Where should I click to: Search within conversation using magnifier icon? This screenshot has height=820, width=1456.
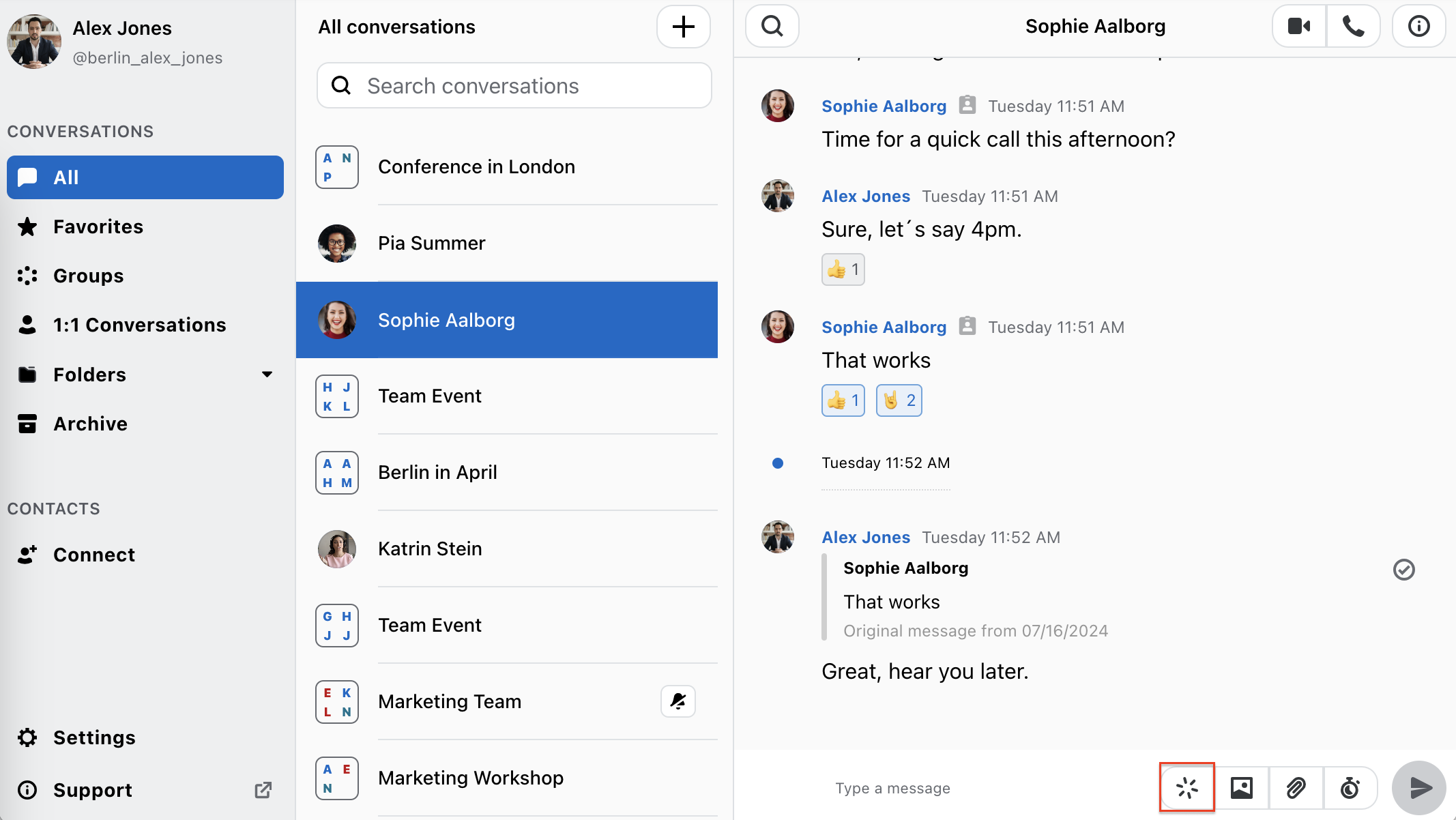[x=772, y=27]
